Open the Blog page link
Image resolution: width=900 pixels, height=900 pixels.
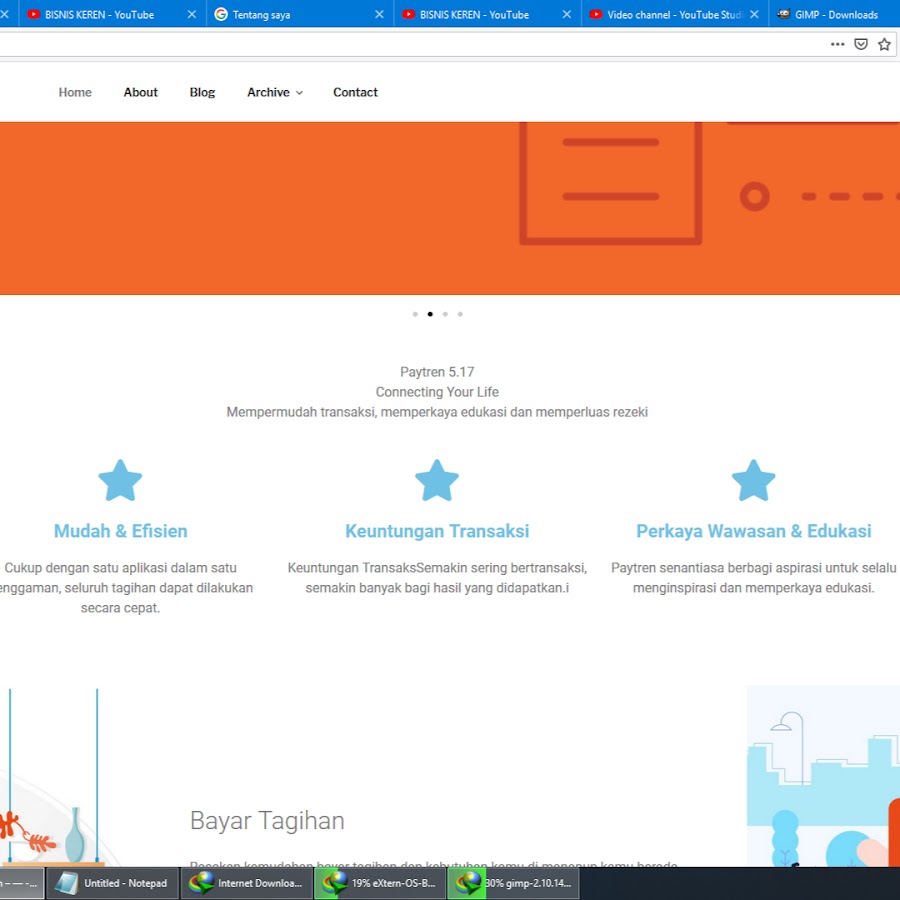click(x=202, y=92)
